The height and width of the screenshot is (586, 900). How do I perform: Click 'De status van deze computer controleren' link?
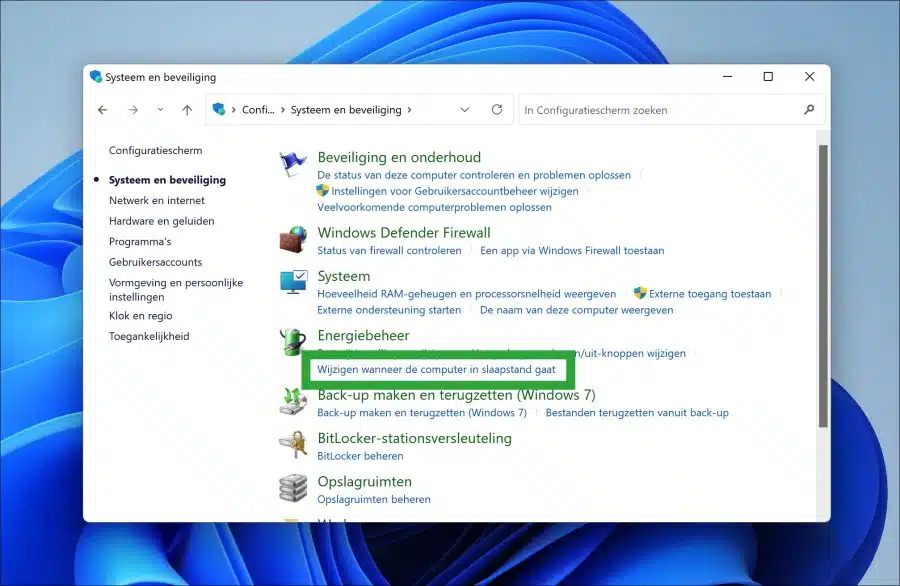click(x=474, y=175)
